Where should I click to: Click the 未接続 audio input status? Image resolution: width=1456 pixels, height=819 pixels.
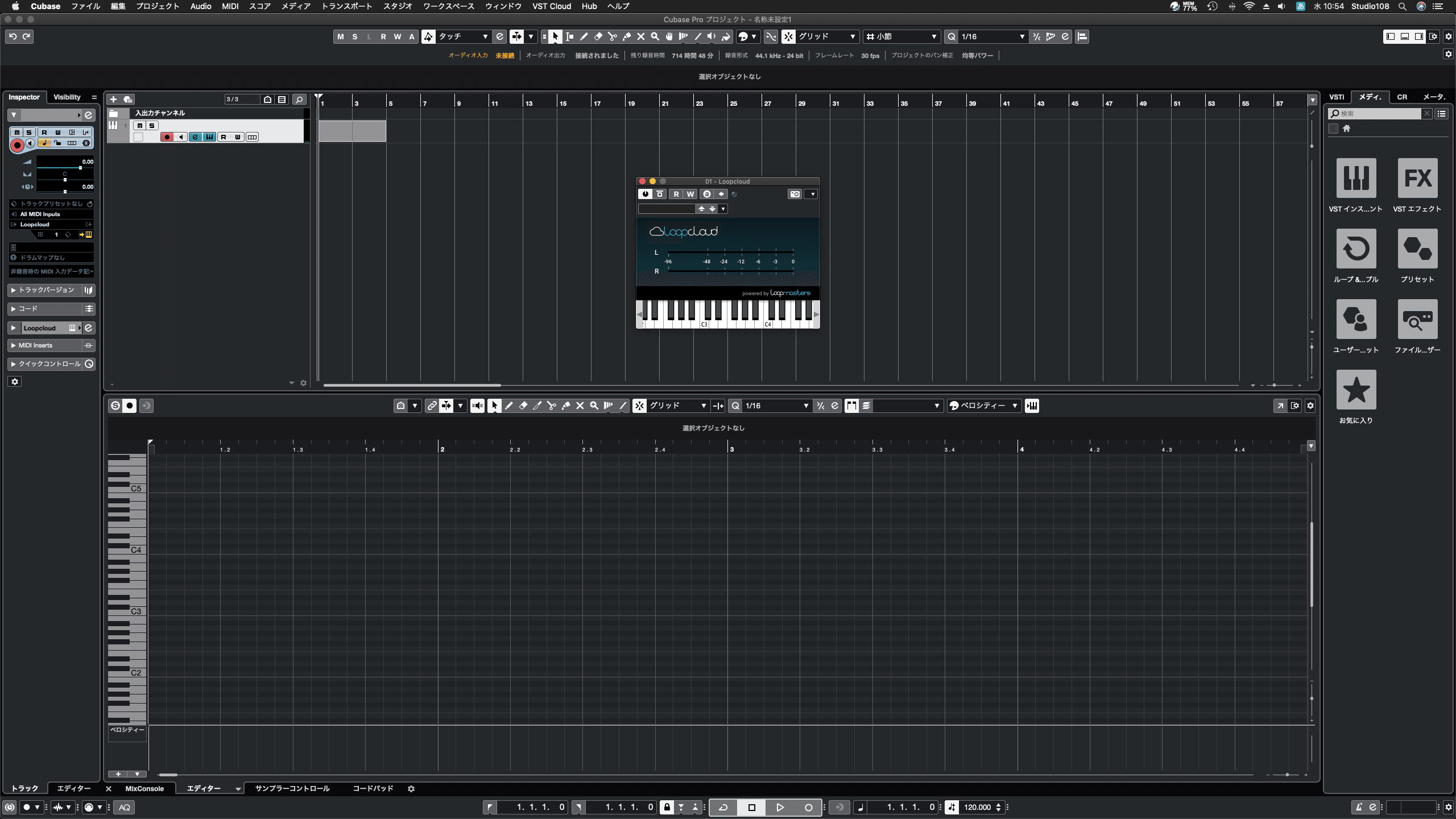coord(504,55)
